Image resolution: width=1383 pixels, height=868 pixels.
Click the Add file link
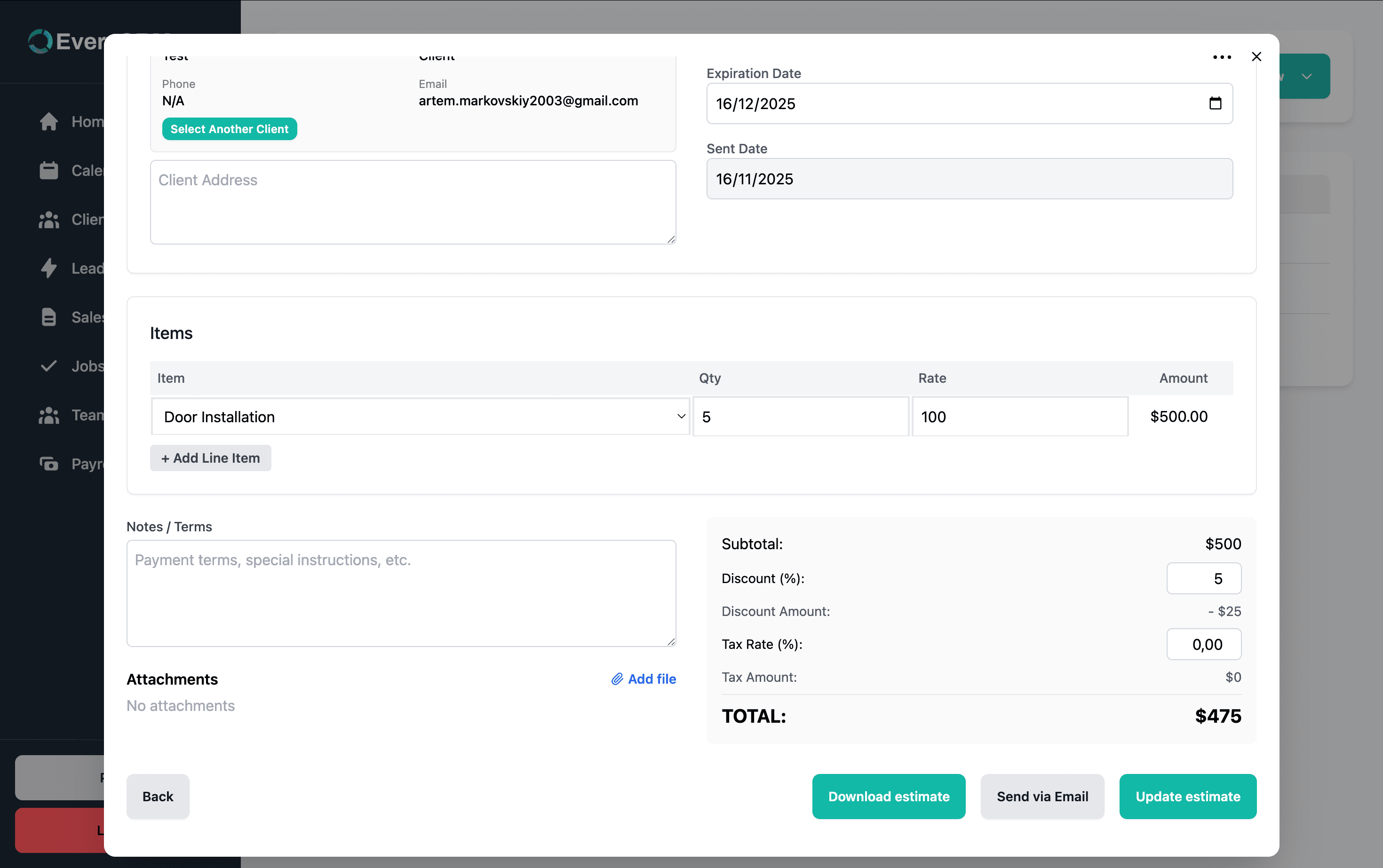[643, 679]
